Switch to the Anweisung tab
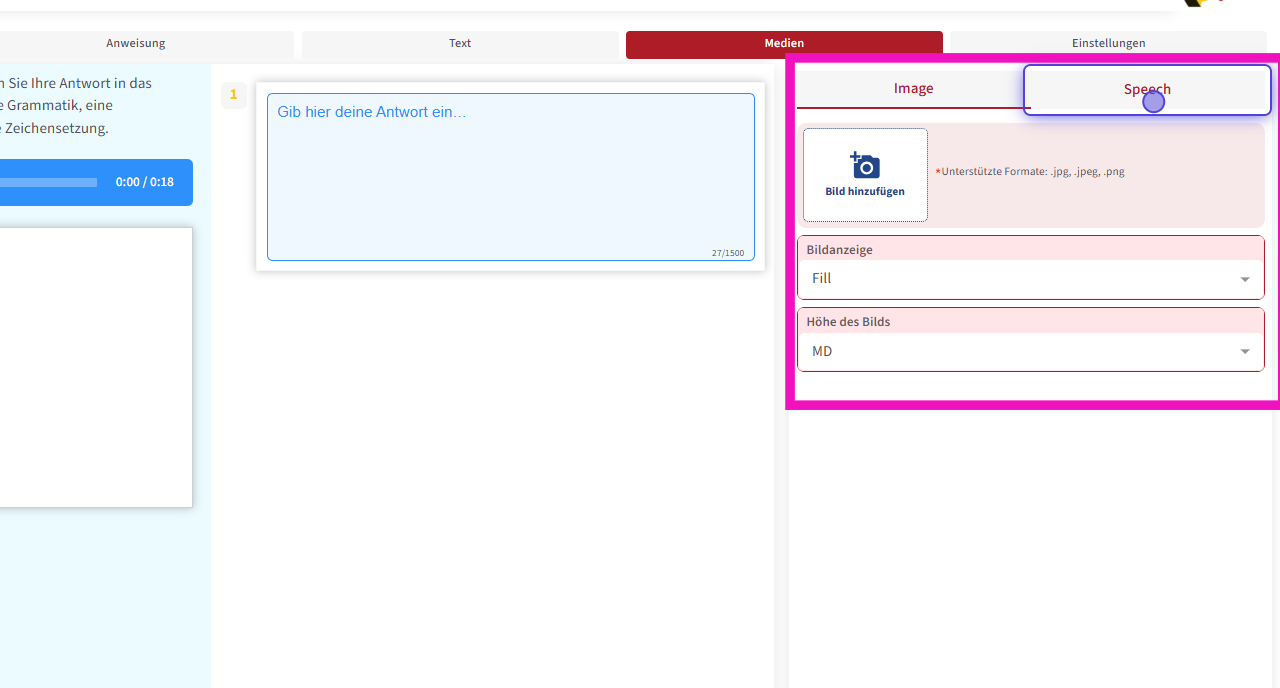The width and height of the screenshot is (1280, 688). click(x=136, y=44)
